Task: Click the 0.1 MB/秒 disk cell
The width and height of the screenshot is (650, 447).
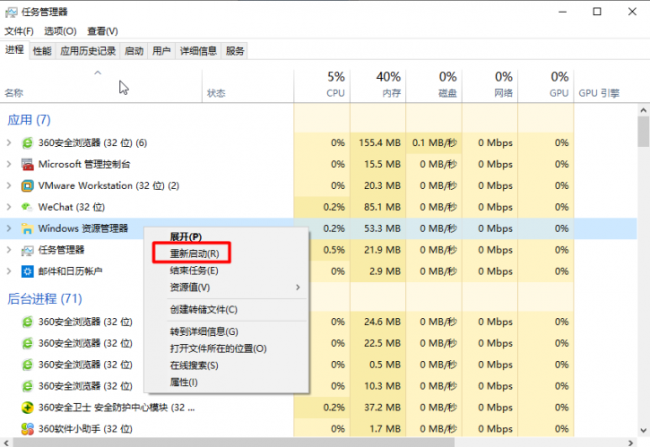Action: [x=434, y=143]
